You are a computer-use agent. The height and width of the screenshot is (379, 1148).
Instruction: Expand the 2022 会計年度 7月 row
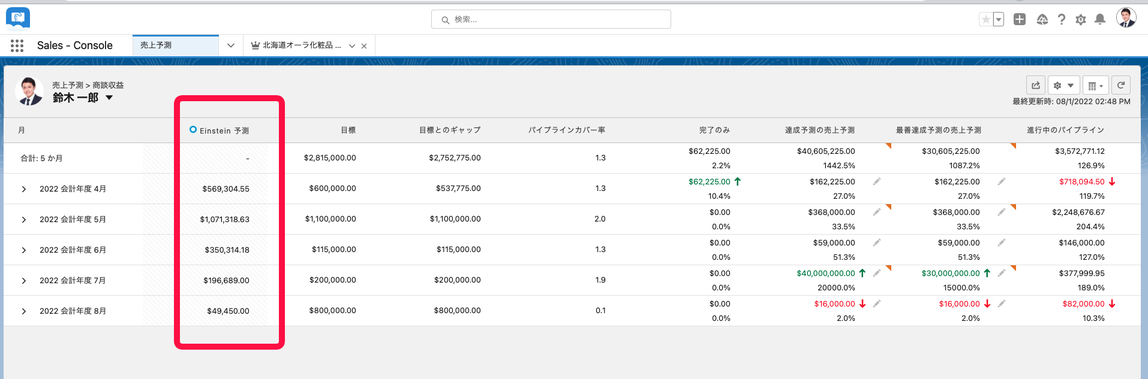[23, 280]
